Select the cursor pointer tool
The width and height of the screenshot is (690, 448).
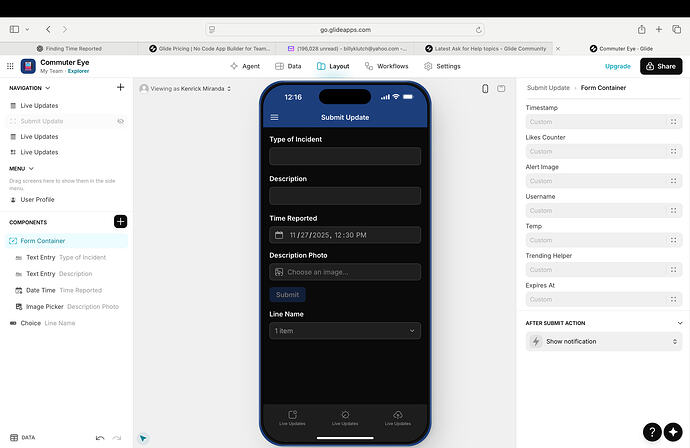[x=143, y=438]
